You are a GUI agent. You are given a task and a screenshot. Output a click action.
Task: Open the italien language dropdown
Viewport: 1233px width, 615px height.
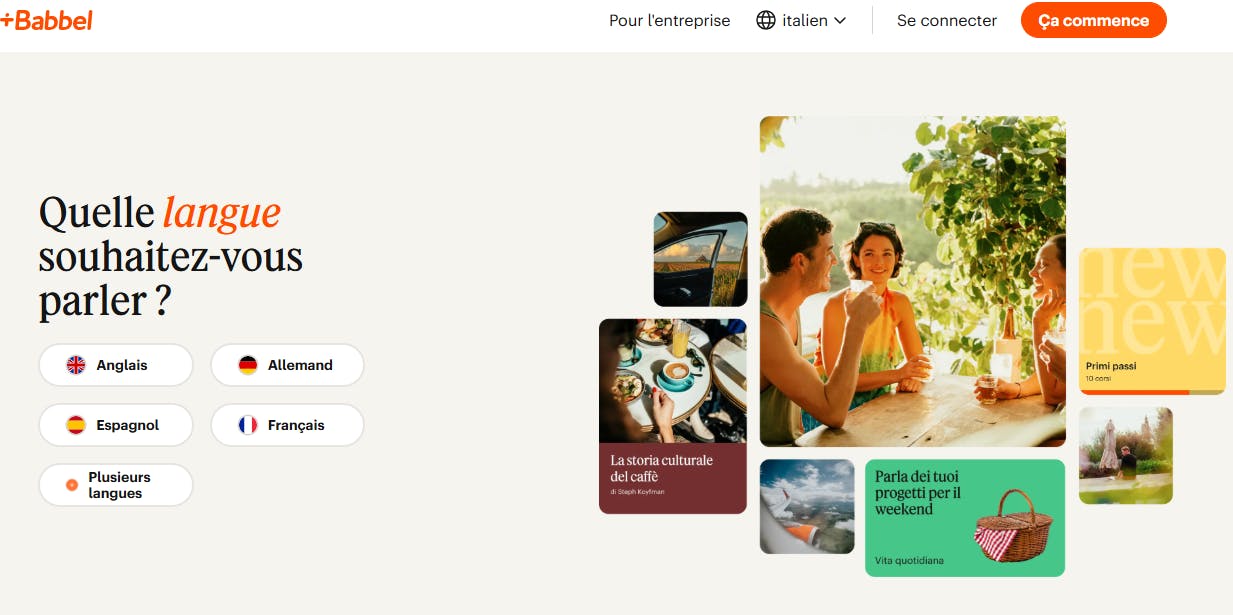[x=801, y=20]
